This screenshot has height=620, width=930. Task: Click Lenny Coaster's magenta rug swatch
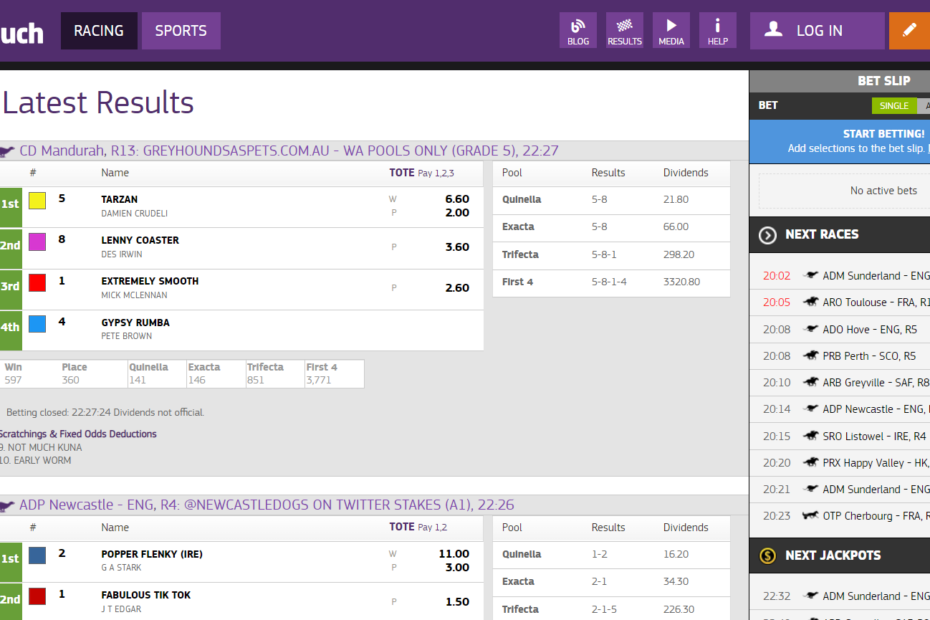pos(37,241)
